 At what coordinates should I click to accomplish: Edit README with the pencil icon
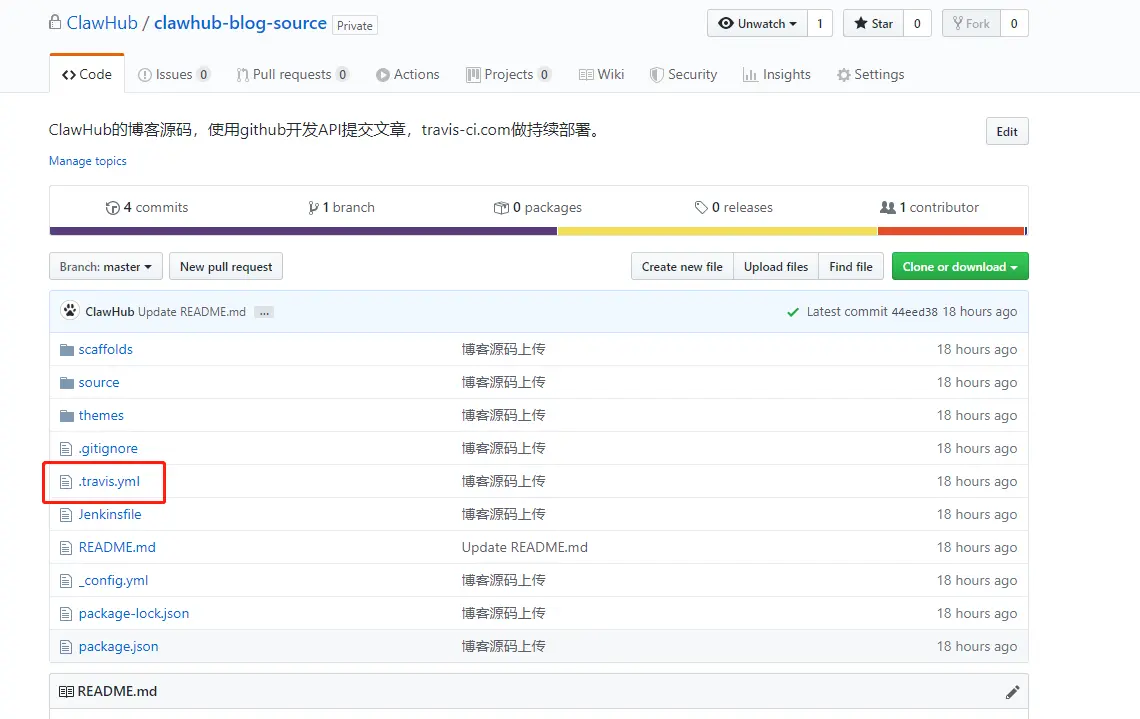(x=1012, y=692)
